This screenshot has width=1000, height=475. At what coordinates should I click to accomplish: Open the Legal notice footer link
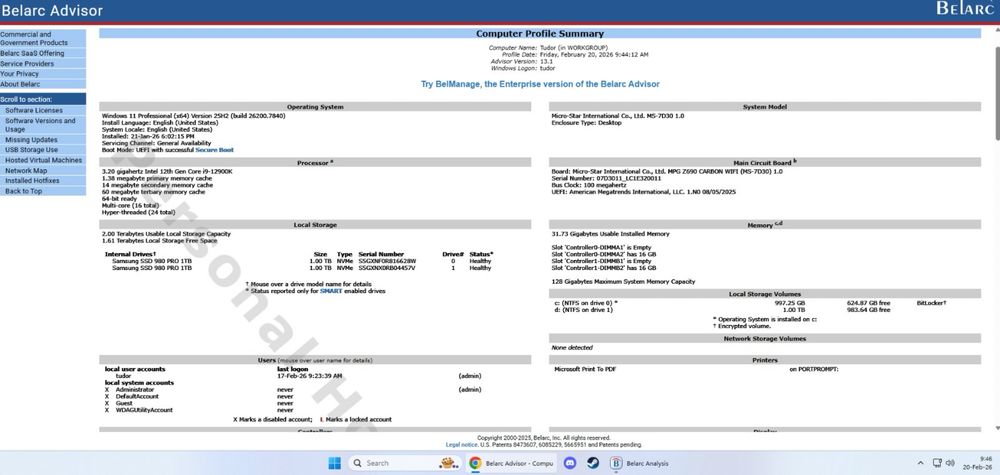(462, 444)
